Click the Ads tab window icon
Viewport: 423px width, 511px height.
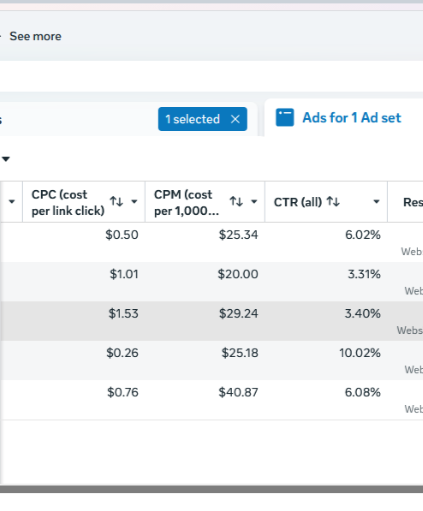click(x=285, y=118)
